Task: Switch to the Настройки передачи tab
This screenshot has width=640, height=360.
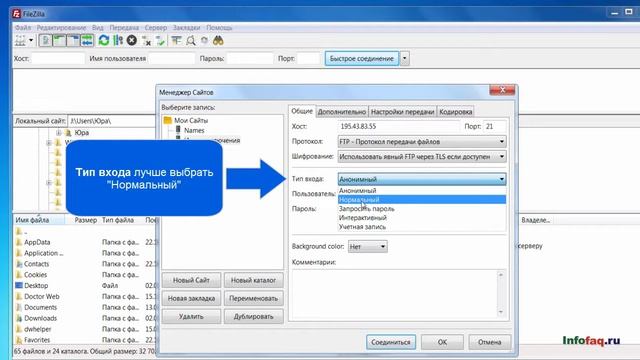Action: pos(402,111)
